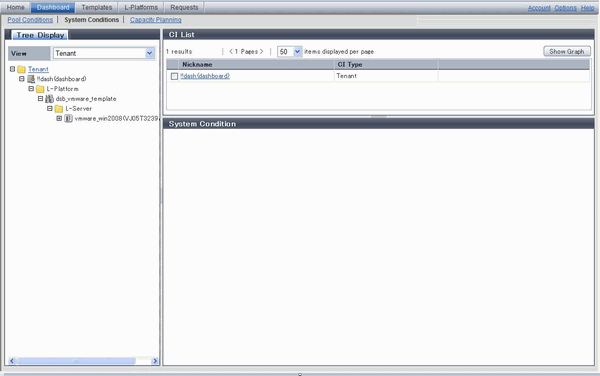600x376 pixels.
Task: Click the CI Type column header
Action: (x=386, y=65)
